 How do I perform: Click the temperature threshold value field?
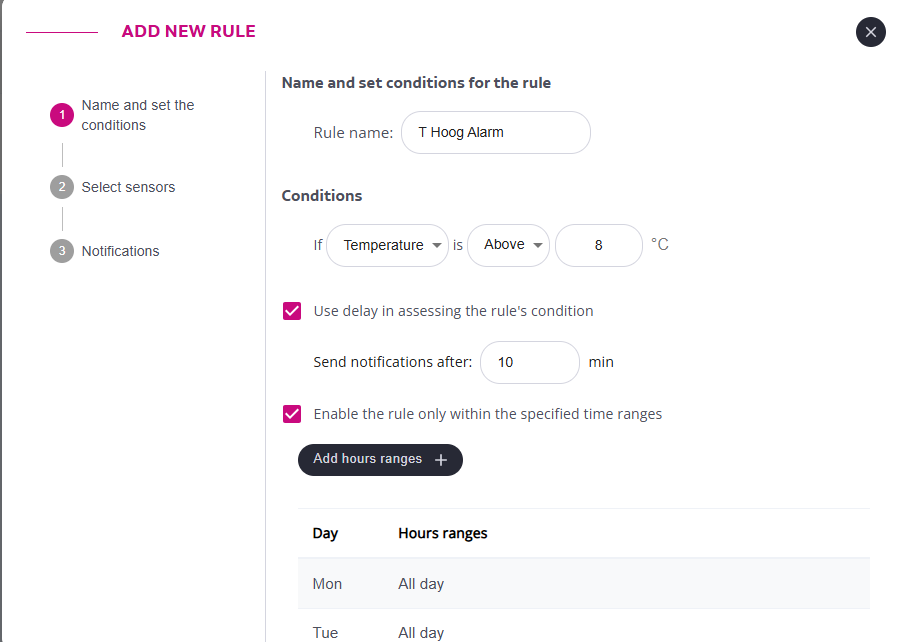[598, 245]
